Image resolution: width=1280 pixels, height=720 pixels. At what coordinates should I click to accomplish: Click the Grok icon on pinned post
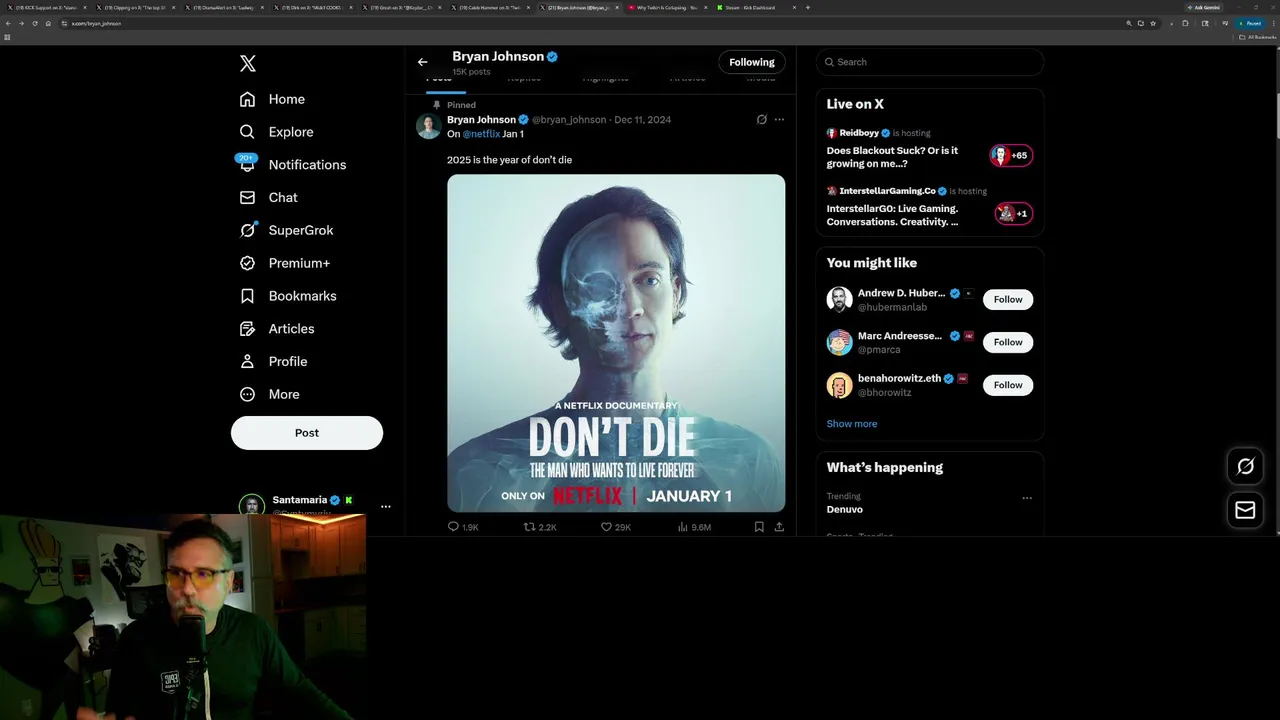pyautogui.click(x=761, y=120)
